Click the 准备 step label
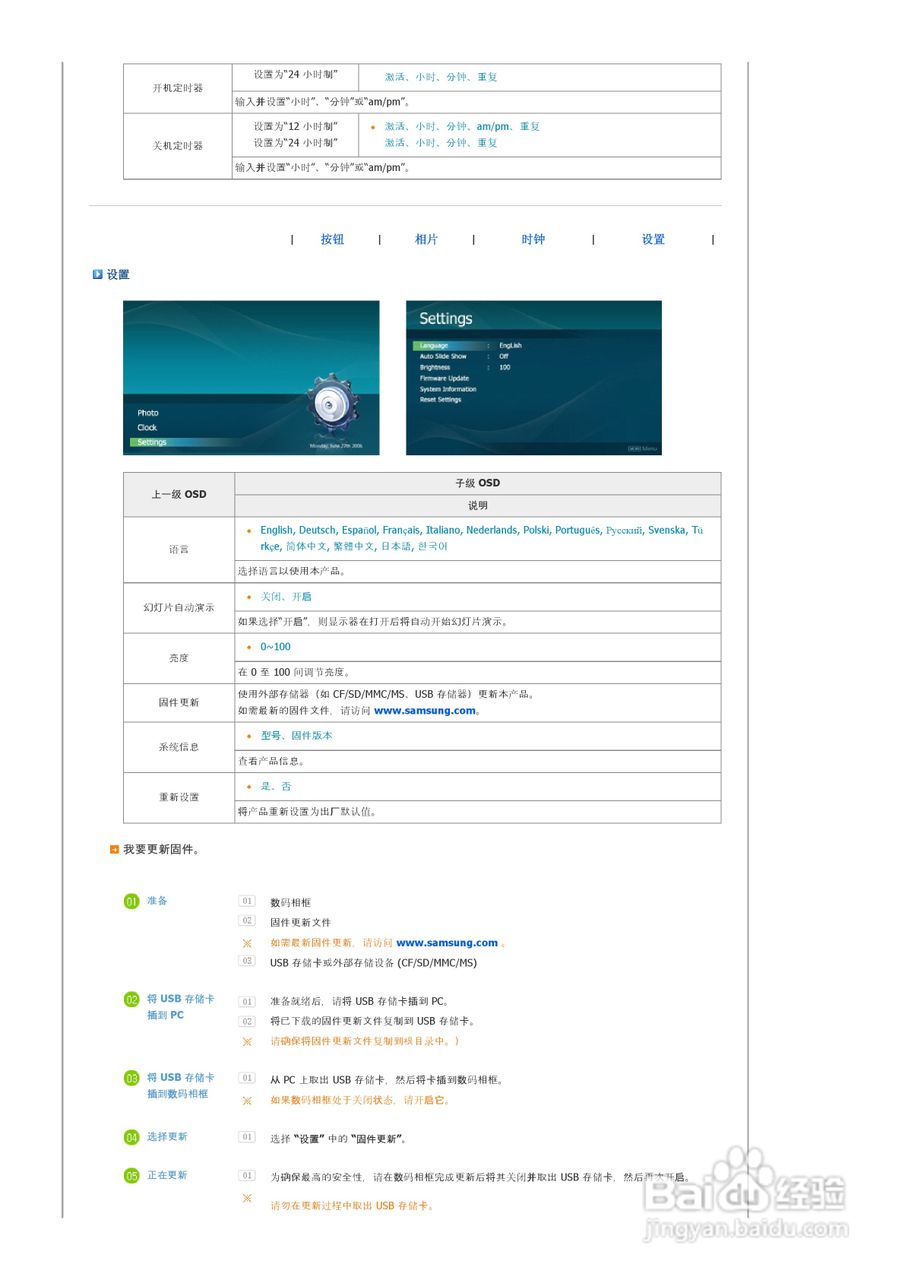Screen dimensions: 905x1280 [x=157, y=901]
